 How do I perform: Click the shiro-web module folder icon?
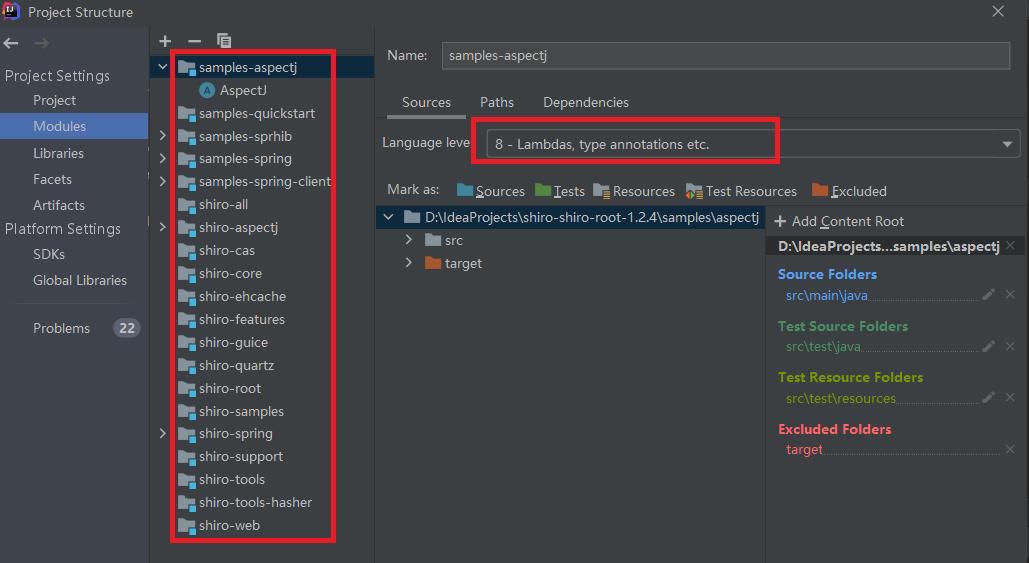click(x=187, y=526)
